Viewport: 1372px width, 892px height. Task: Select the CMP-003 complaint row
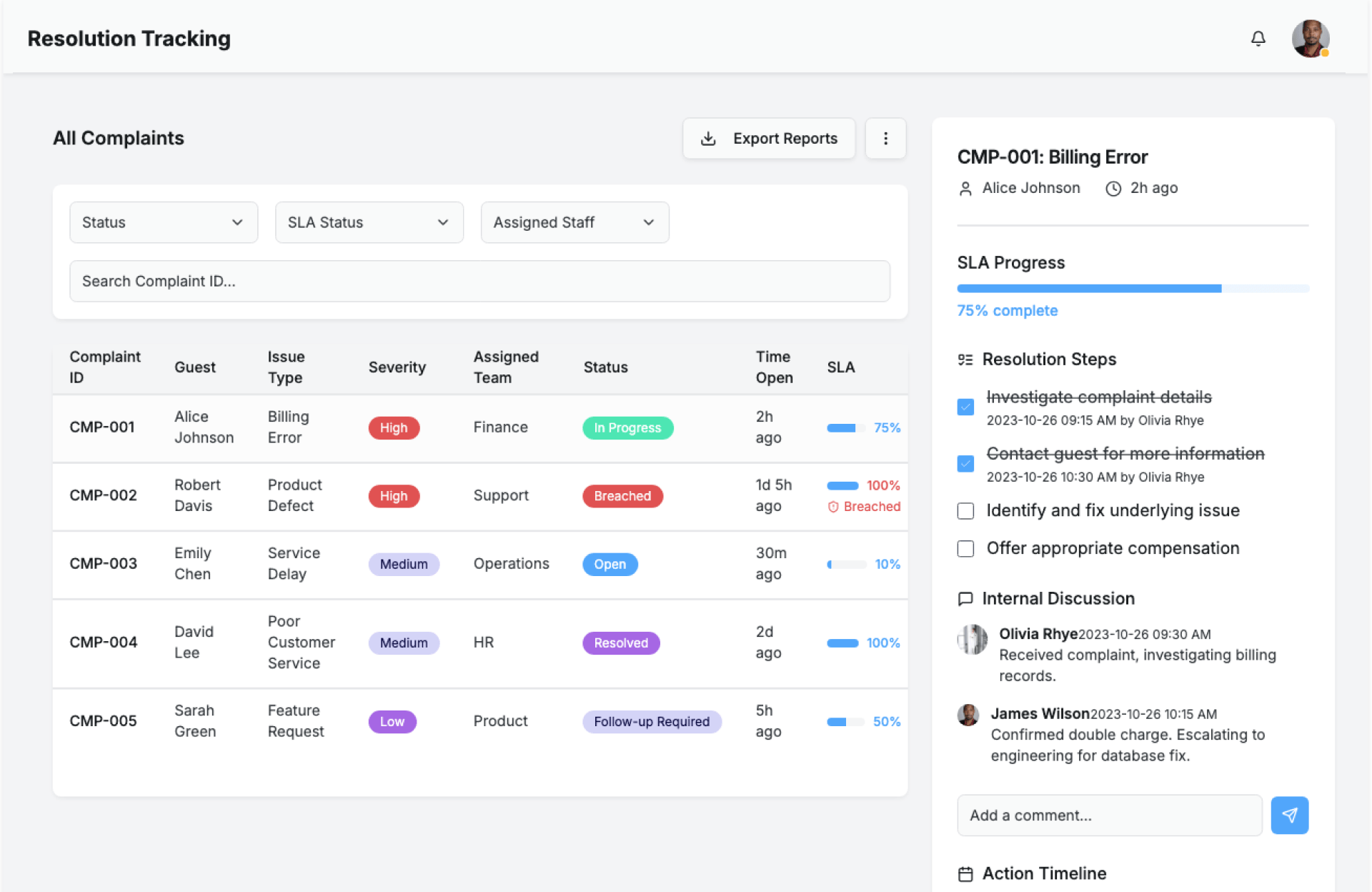[x=479, y=564]
